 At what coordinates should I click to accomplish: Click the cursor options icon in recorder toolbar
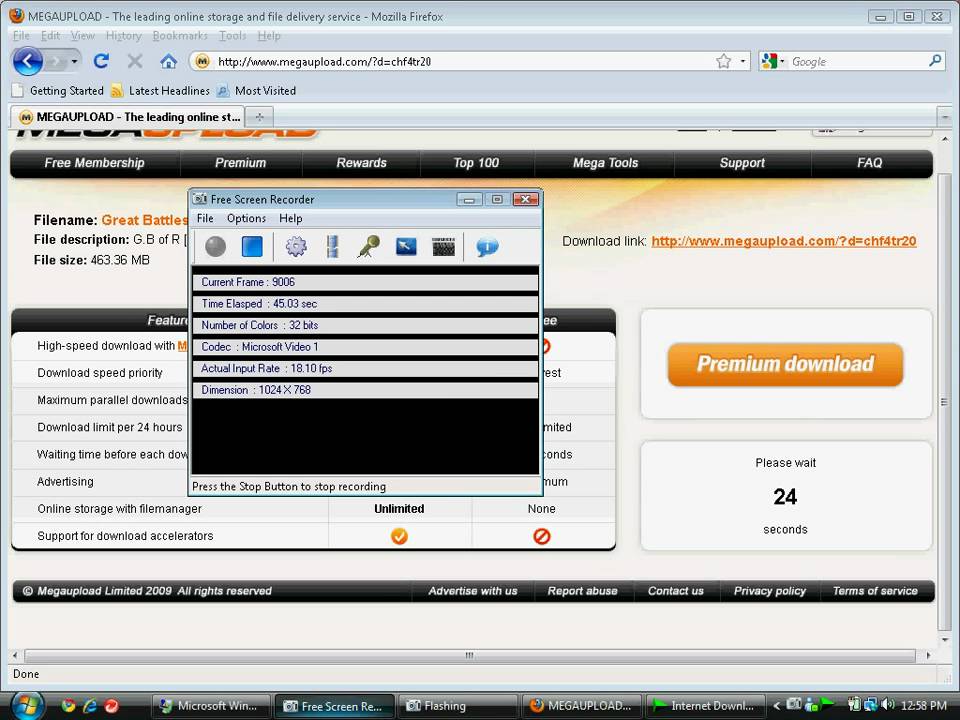pyautogui.click(x=406, y=247)
